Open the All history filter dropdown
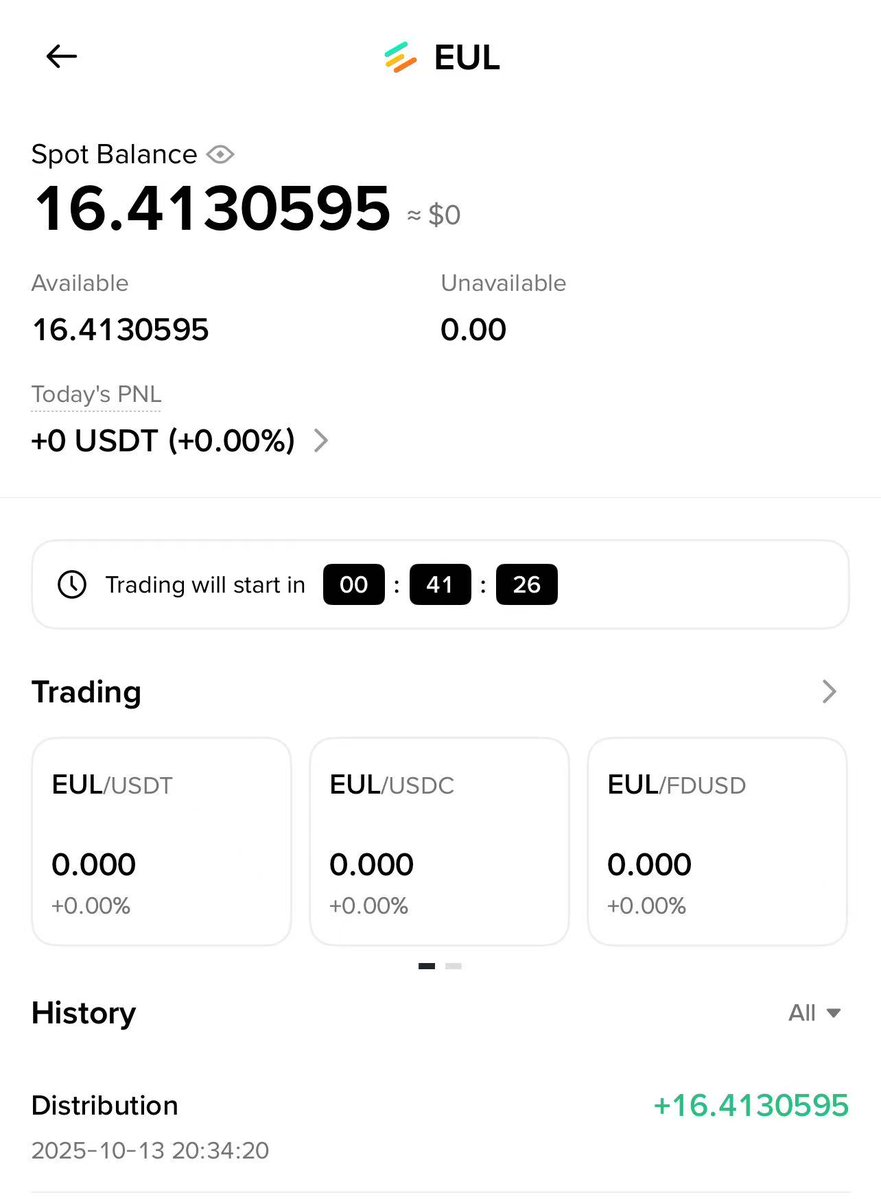 click(814, 1013)
